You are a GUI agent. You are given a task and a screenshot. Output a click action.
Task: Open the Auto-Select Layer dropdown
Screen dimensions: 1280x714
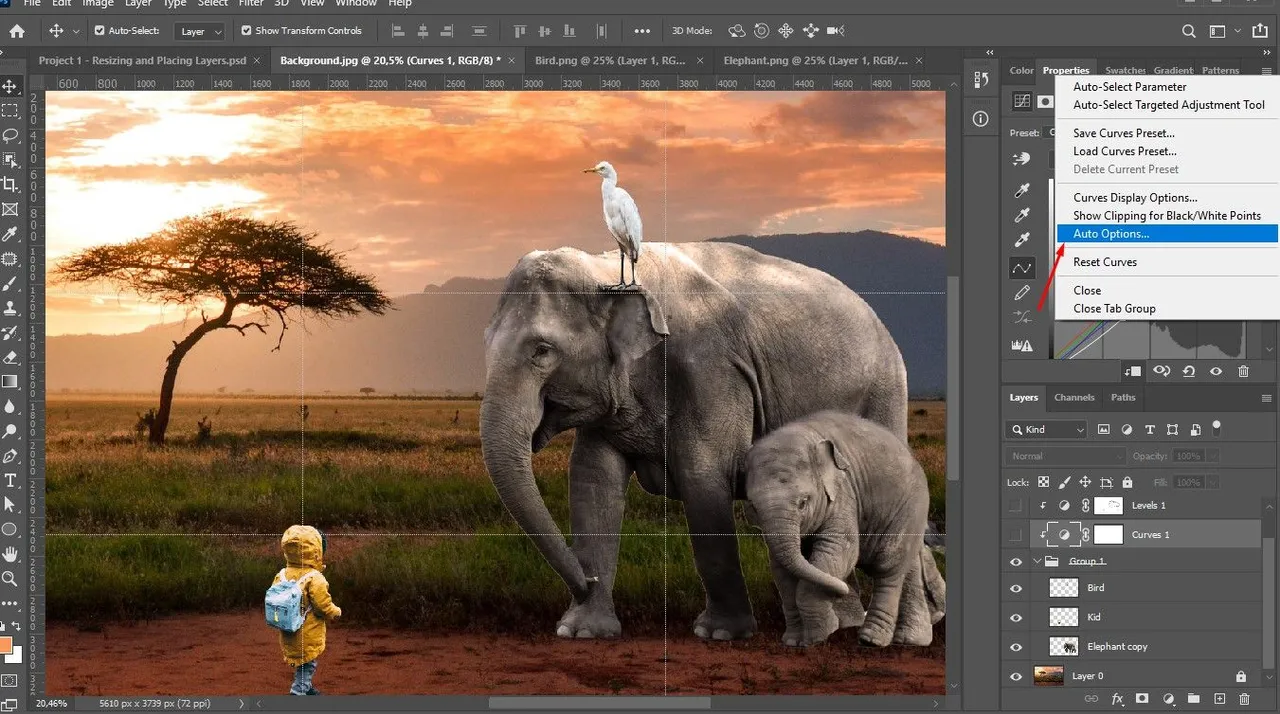click(x=200, y=31)
